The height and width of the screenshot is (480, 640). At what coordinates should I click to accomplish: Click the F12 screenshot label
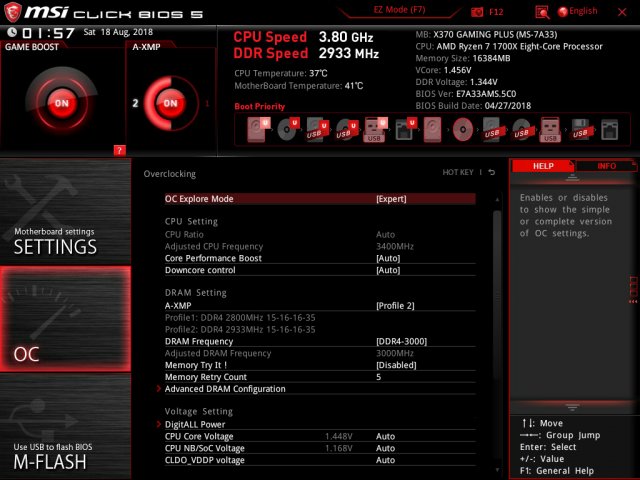[496, 12]
